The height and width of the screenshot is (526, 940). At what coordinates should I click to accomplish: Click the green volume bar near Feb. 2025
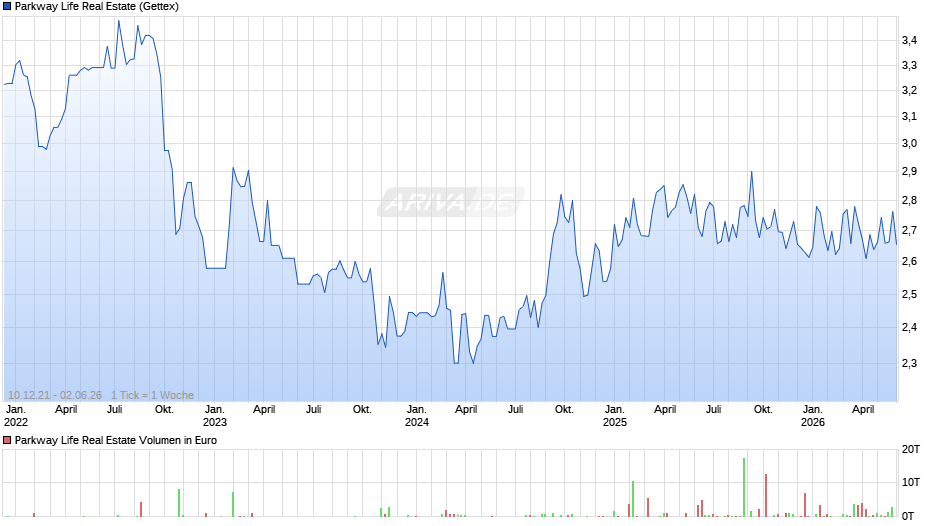[632, 499]
